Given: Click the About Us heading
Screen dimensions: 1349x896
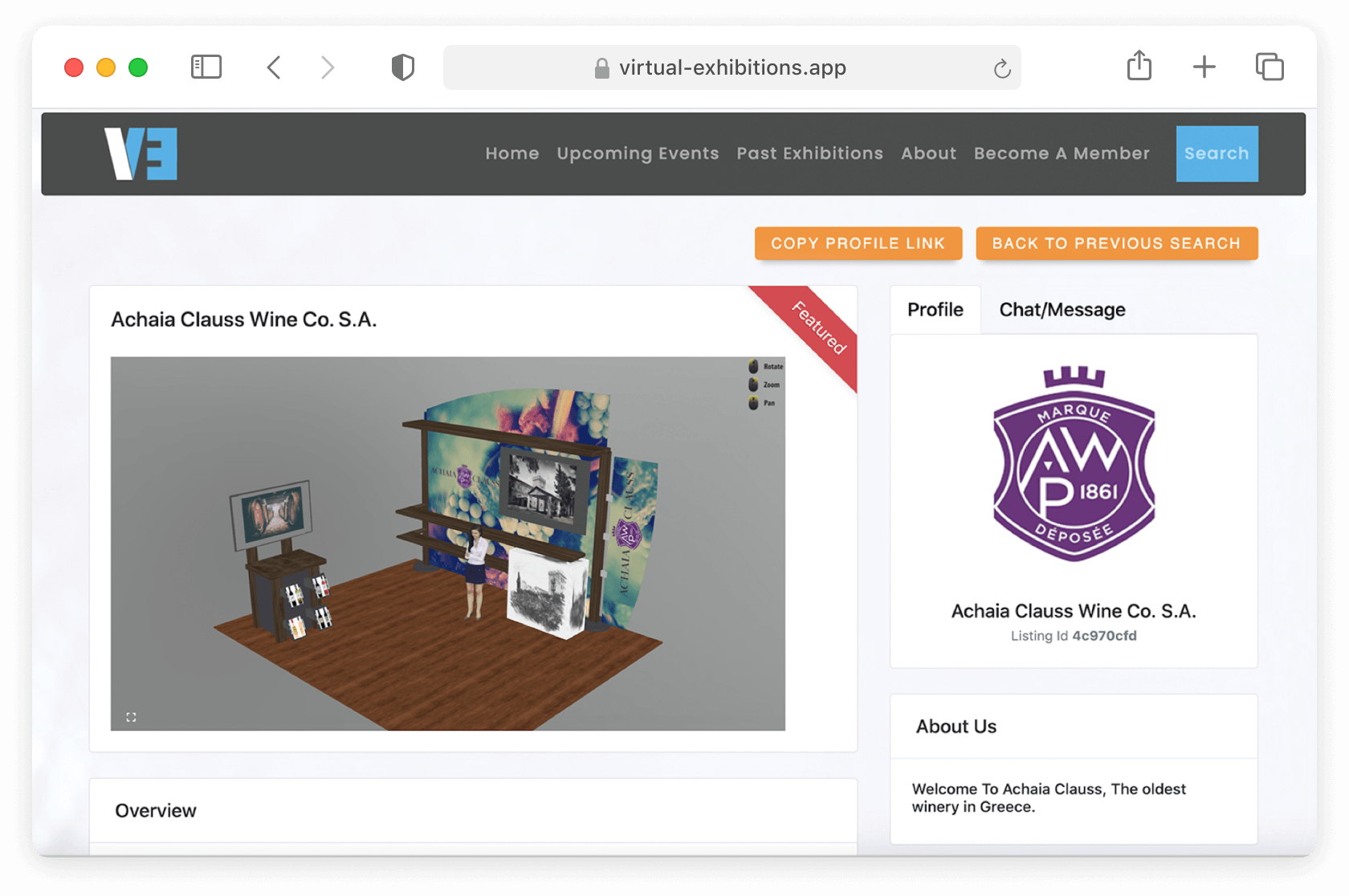Looking at the screenshot, I should point(956,727).
